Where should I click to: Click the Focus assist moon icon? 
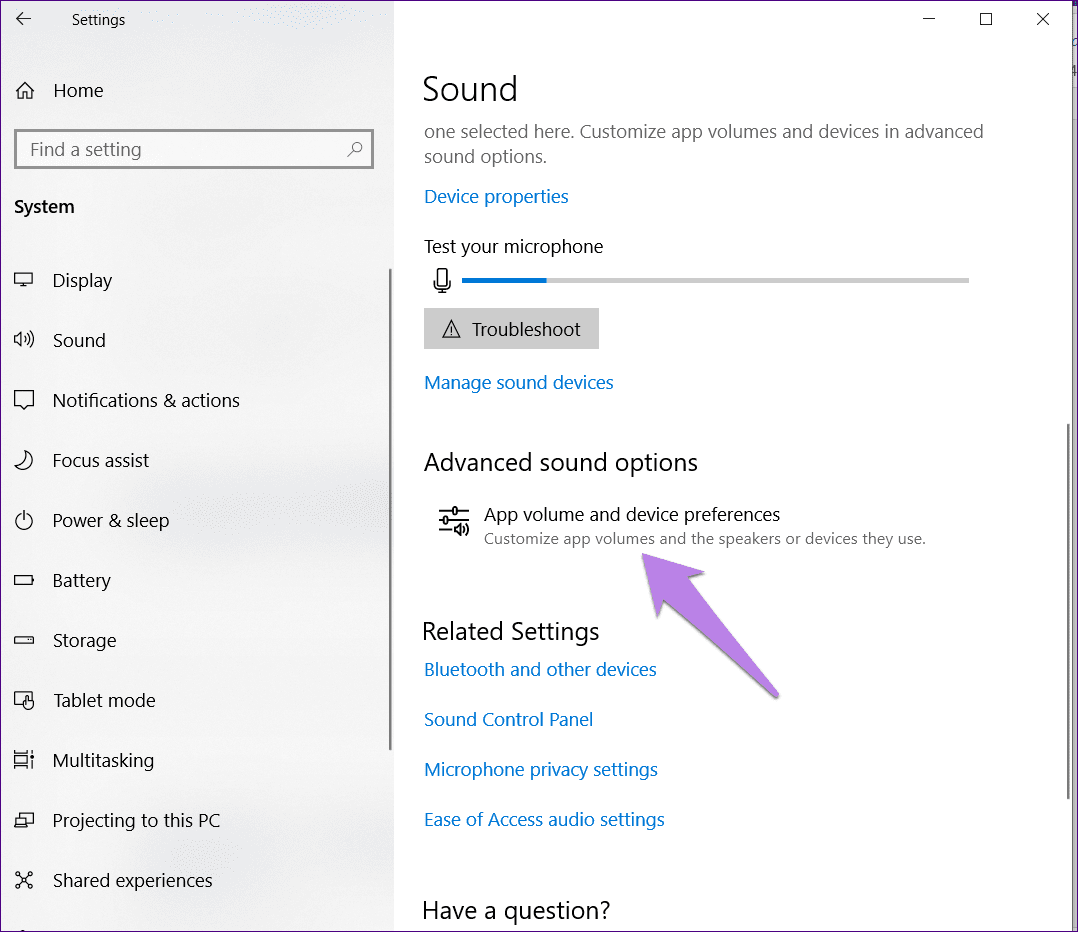pos(24,460)
